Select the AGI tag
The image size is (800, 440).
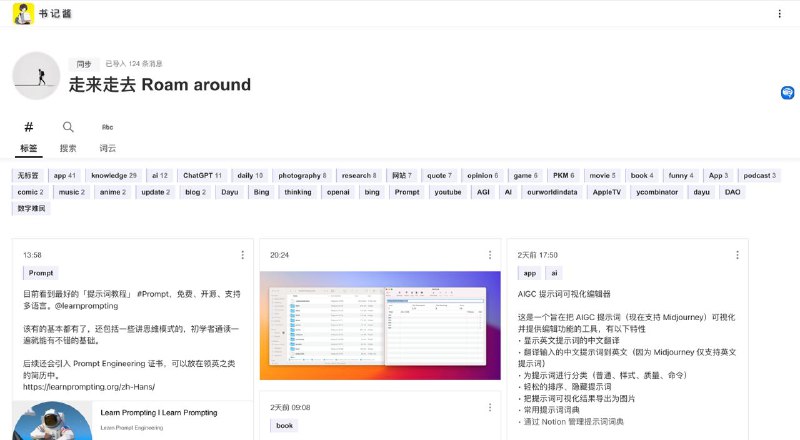pyautogui.click(x=483, y=192)
